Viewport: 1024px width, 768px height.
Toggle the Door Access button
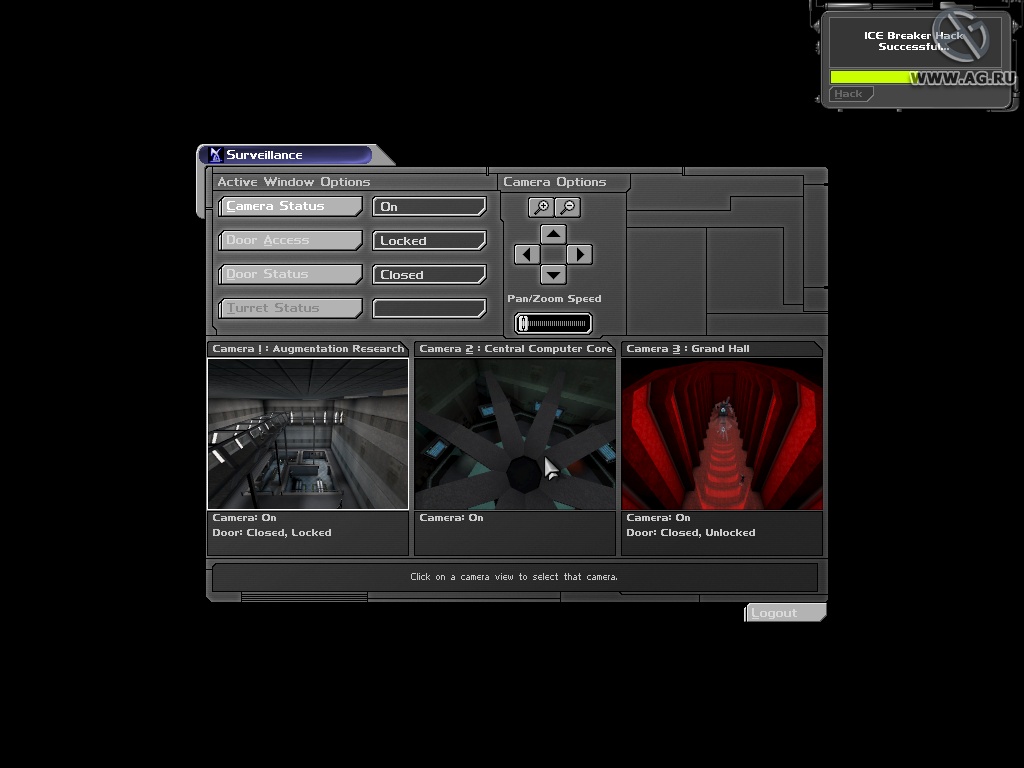(290, 241)
